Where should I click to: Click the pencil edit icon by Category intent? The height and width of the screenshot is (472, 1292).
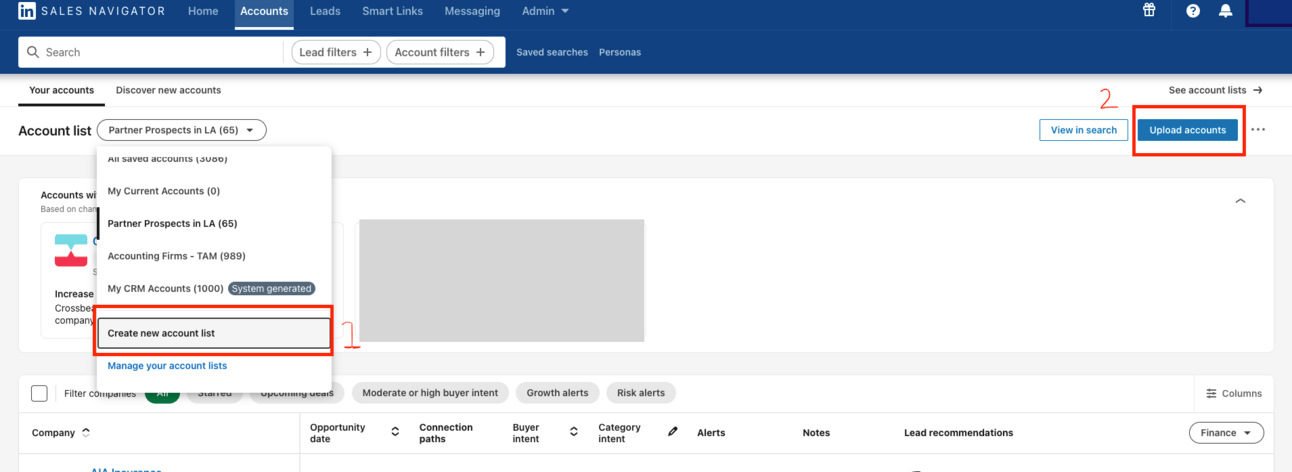coord(673,432)
